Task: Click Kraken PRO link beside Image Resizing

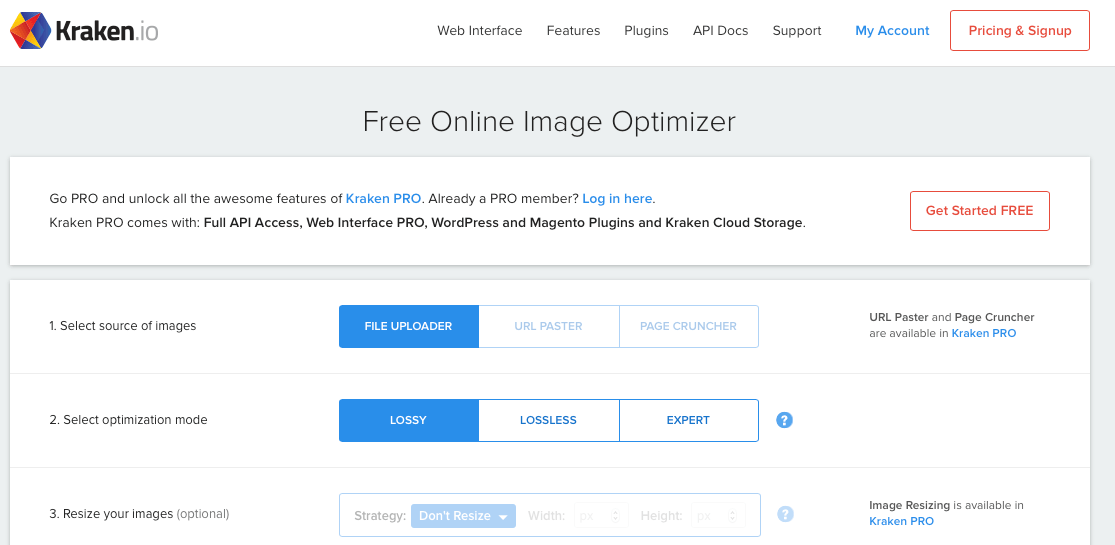Action: pyautogui.click(x=901, y=521)
